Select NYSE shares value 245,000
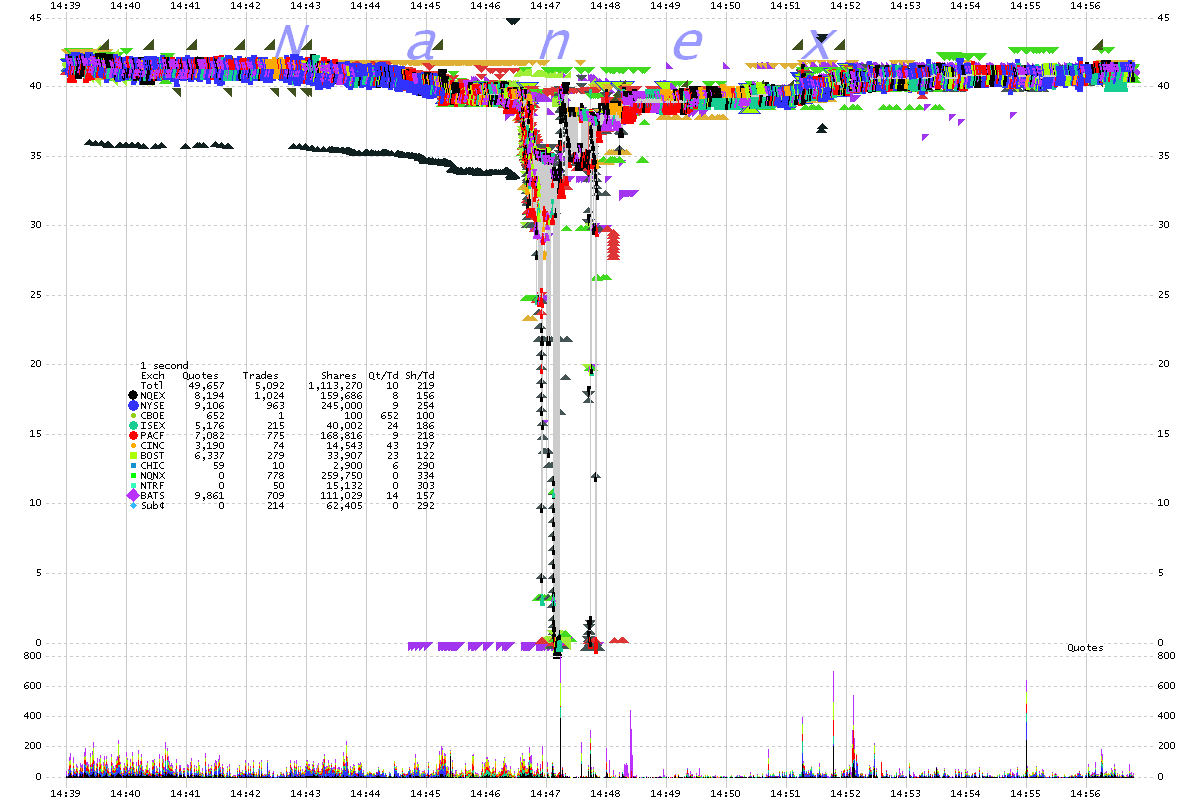 click(x=342, y=406)
